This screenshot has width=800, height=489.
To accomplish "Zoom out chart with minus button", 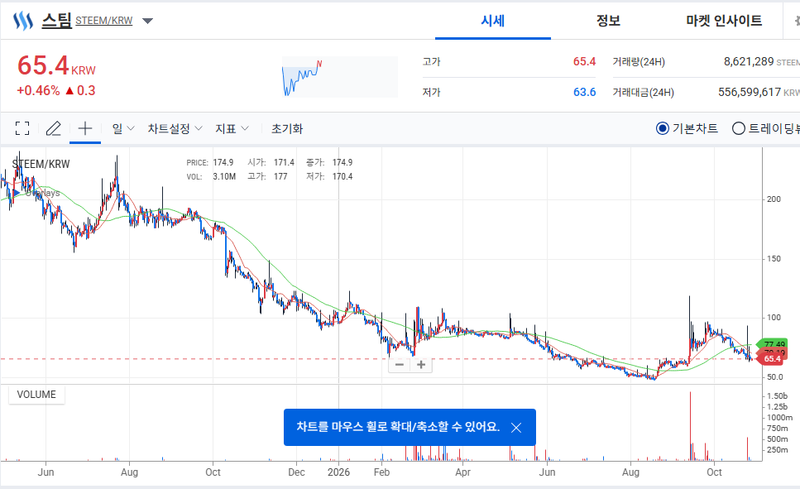I will pos(399,364).
